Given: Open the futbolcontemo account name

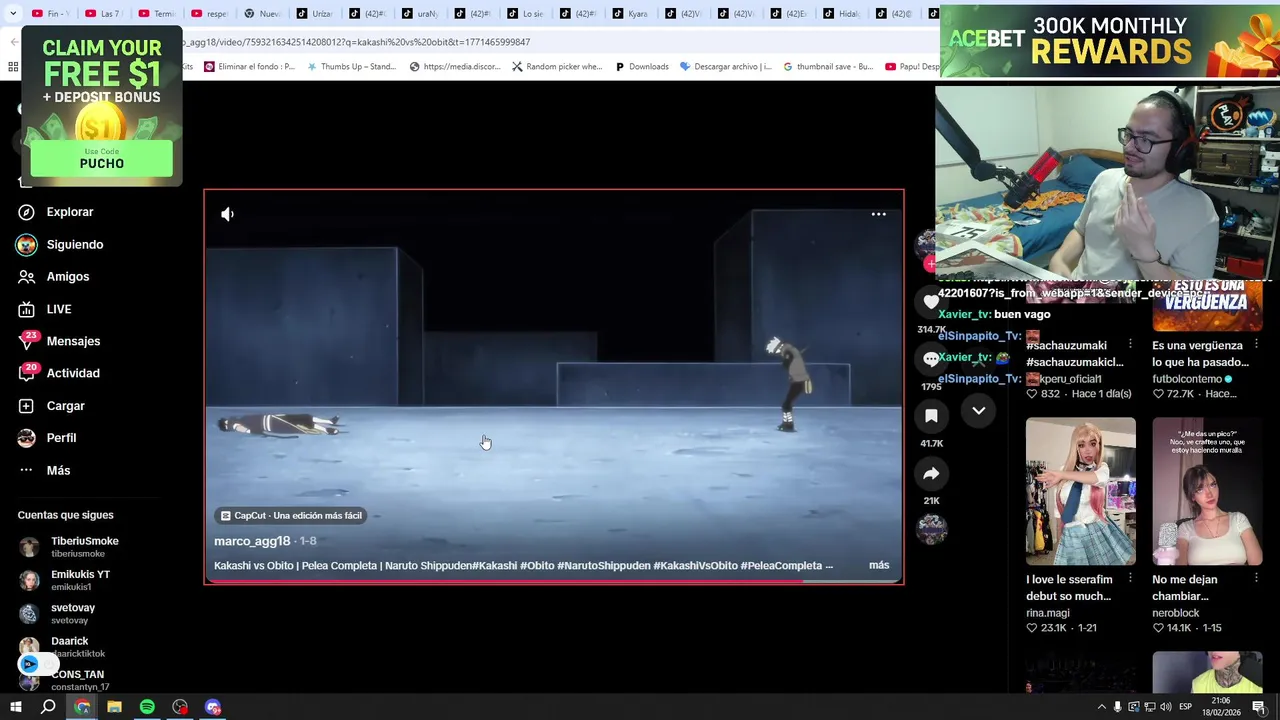Looking at the screenshot, I should click(x=1187, y=379).
